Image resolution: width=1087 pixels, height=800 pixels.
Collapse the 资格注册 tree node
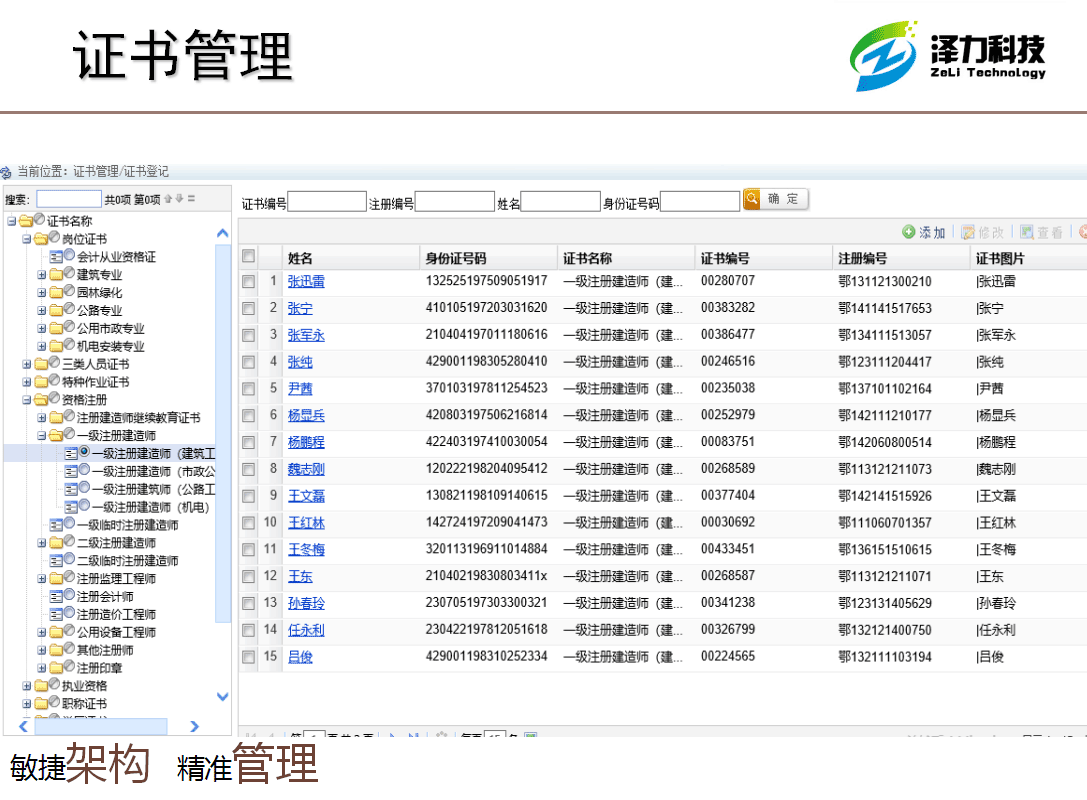coord(27,400)
